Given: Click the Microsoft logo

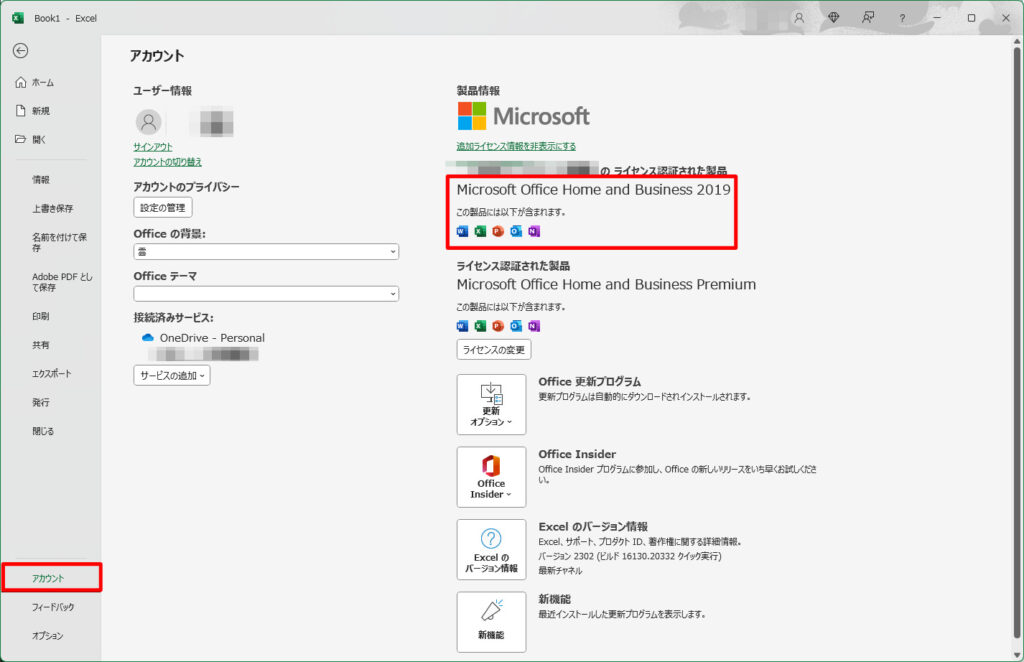Looking at the screenshot, I should click(x=524, y=116).
